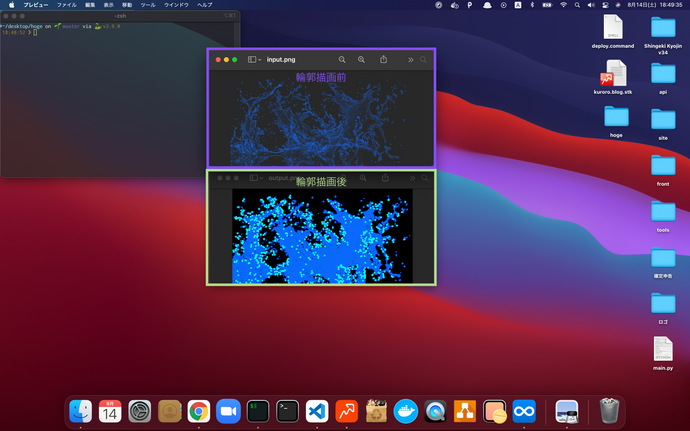
Task: Select the api folder on desktop
Action: pos(663,78)
